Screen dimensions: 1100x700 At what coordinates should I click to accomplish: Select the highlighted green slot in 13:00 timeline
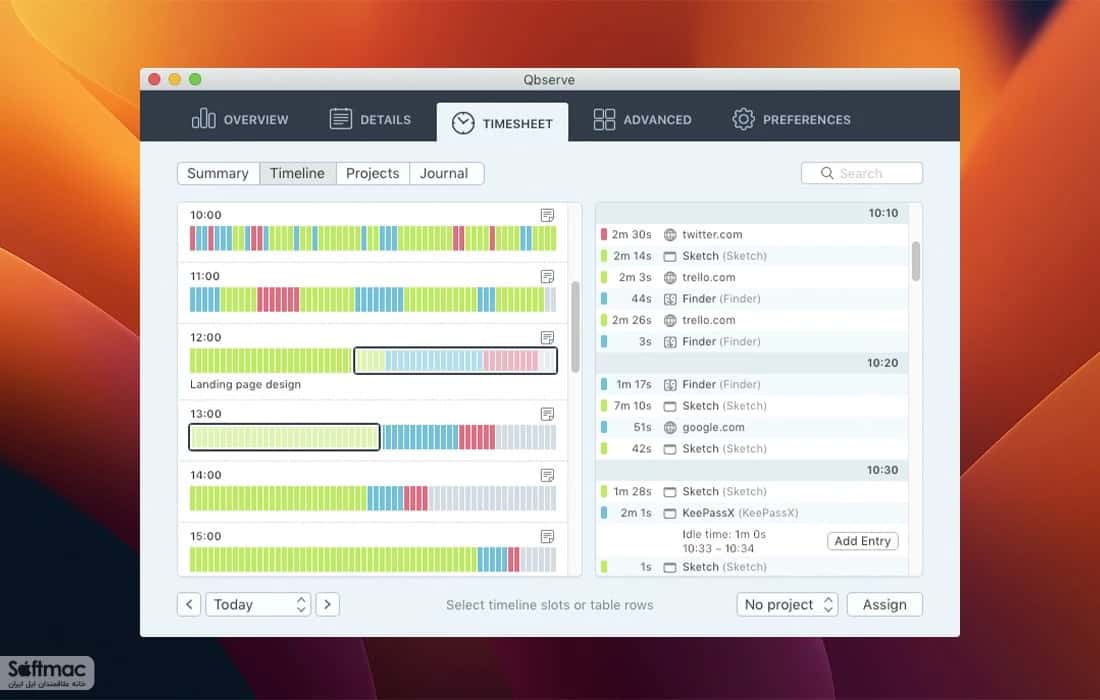[284, 438]
